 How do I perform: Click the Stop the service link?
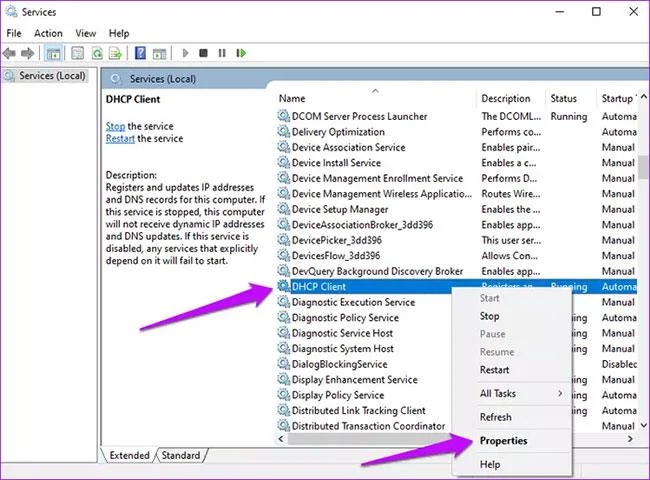click(x=115, y=126)
